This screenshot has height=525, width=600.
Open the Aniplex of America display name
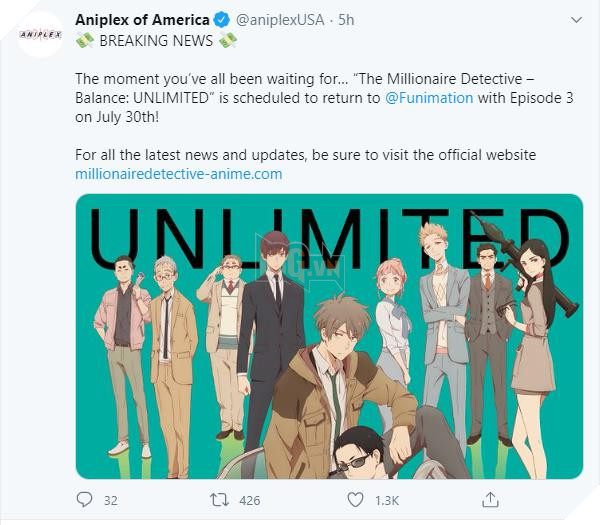click(x=142, y=20)
